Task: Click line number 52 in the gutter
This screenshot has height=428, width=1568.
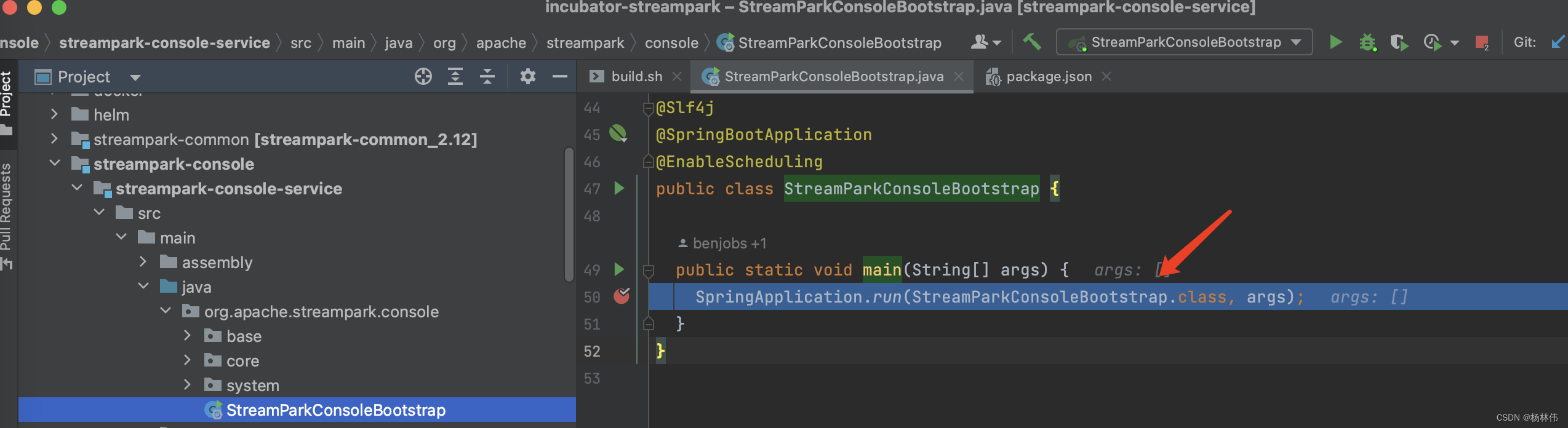Action: click(x=591, y=351)
